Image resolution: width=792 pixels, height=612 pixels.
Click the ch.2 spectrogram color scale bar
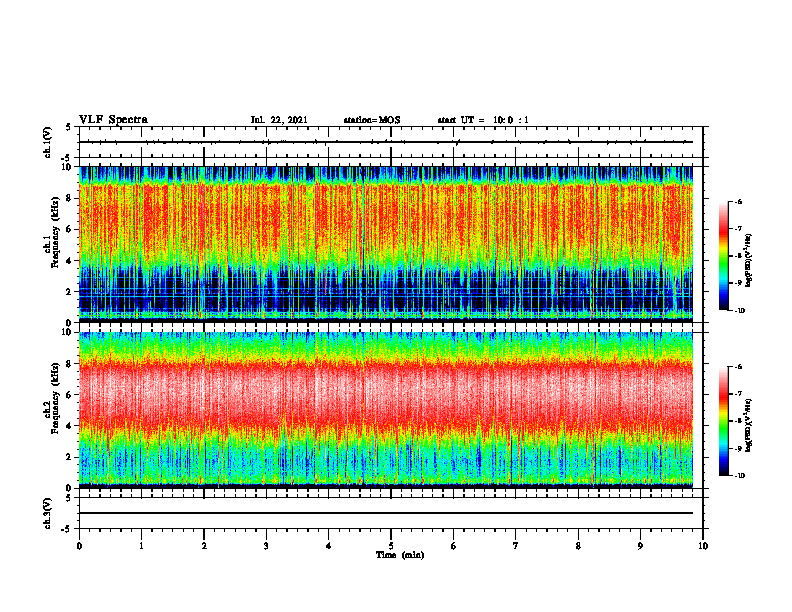click(x=723, y=421)
